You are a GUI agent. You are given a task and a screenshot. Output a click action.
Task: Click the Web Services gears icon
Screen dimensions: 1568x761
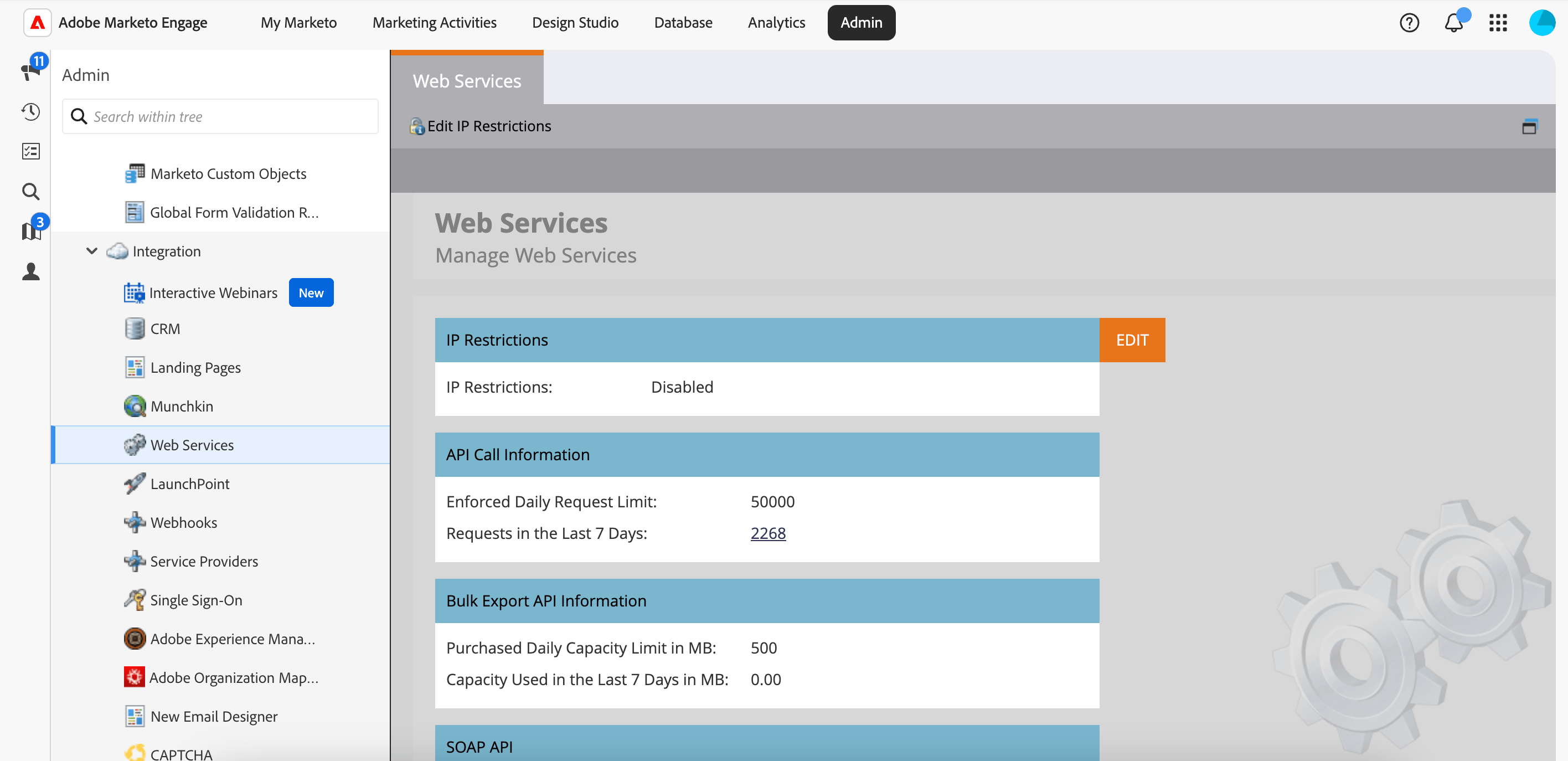(135, 444)
